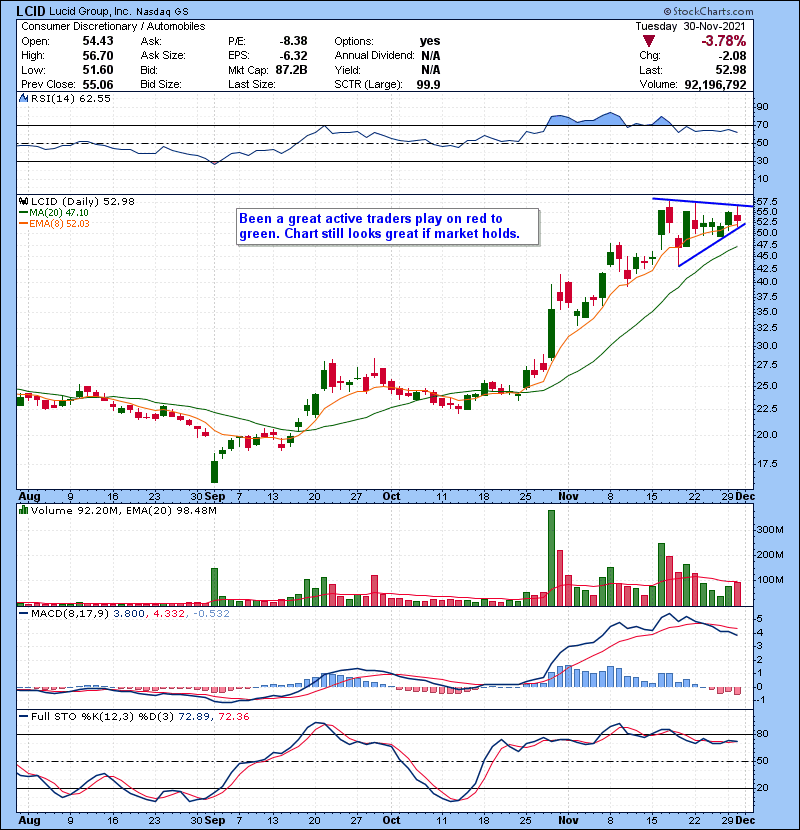Viewport: 800px width, 830px height.
Task: Click the Volume panel bar icon
Action: coord(23,510)
